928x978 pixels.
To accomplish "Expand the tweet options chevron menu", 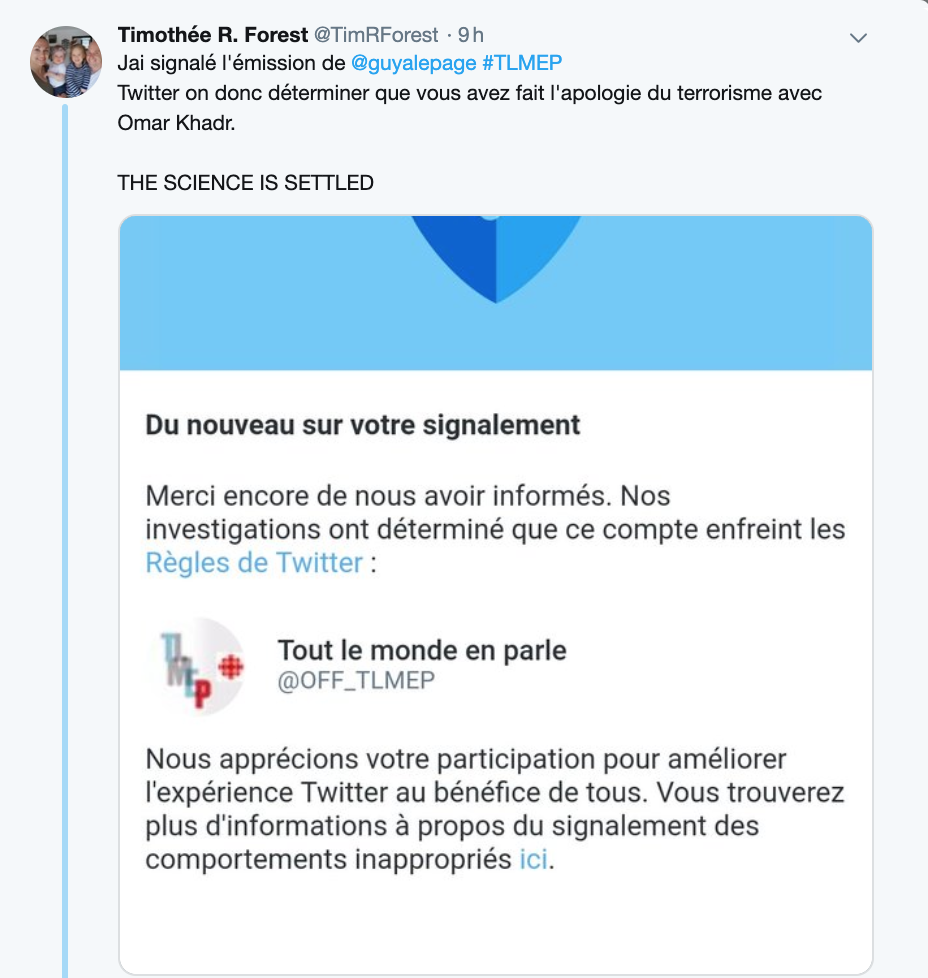I will pos(858,38).
